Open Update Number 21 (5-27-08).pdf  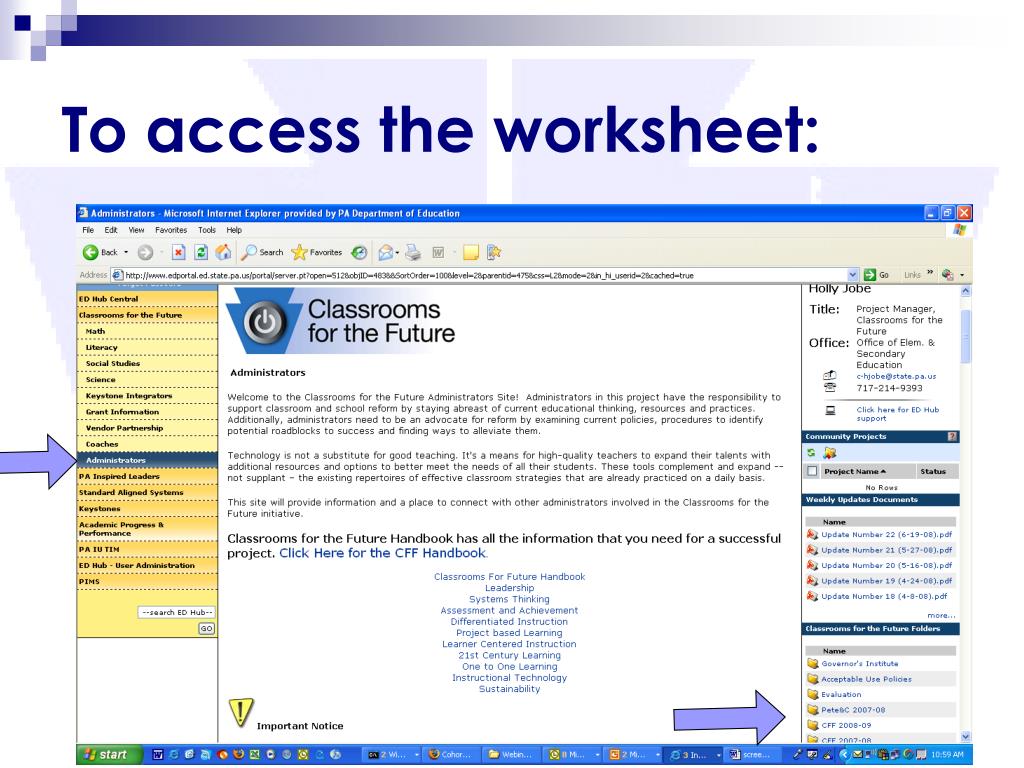(886, 550)
